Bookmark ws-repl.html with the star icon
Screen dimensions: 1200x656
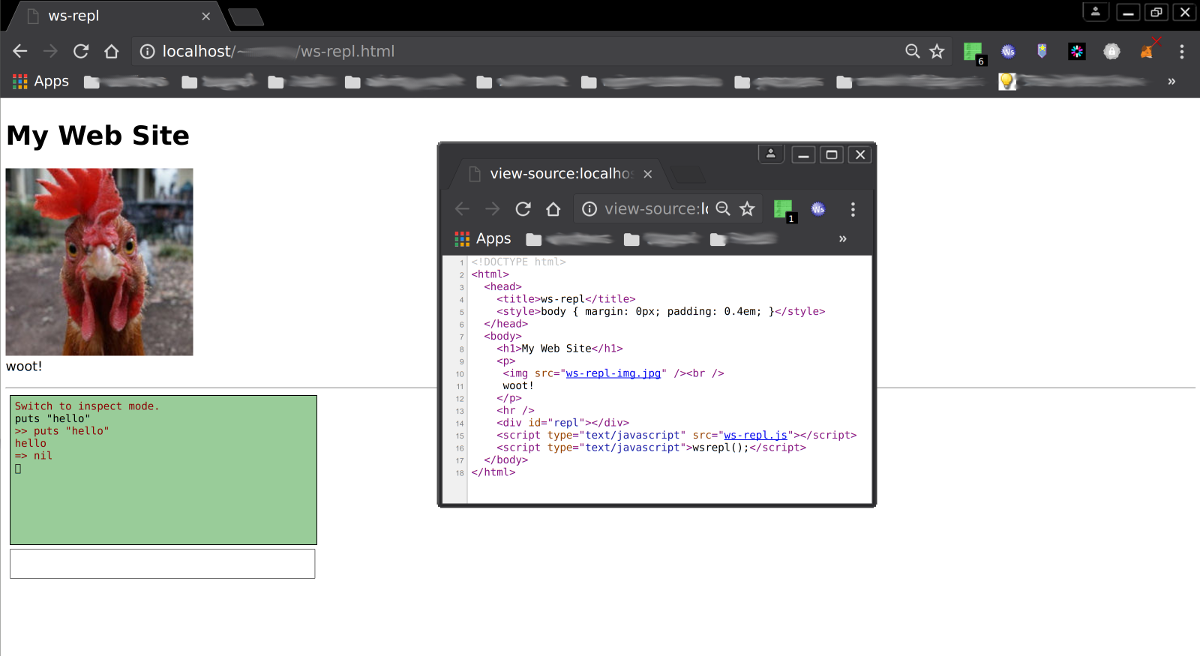pos(937,51)
